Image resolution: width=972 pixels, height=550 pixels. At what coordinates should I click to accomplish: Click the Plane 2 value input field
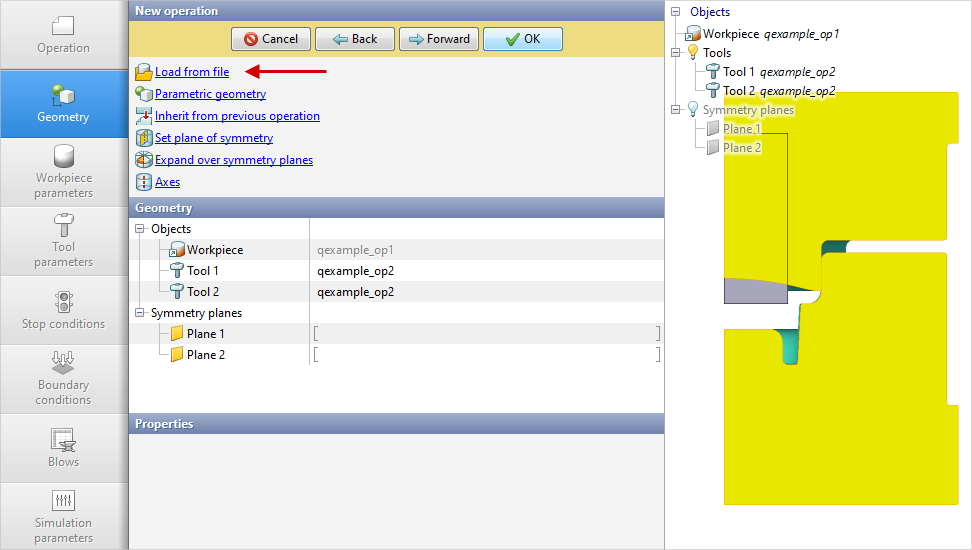(486, 355)
